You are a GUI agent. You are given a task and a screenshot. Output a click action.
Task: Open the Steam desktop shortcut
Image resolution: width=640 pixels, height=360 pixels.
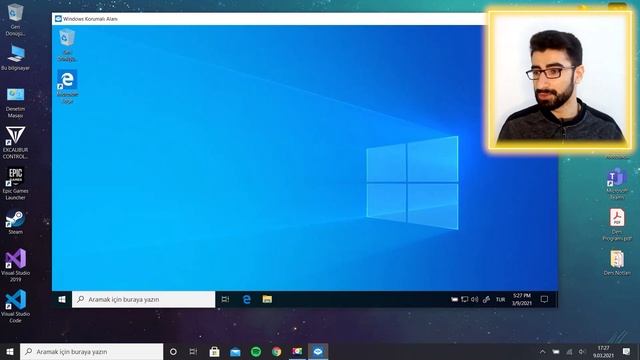click(15, 222)
